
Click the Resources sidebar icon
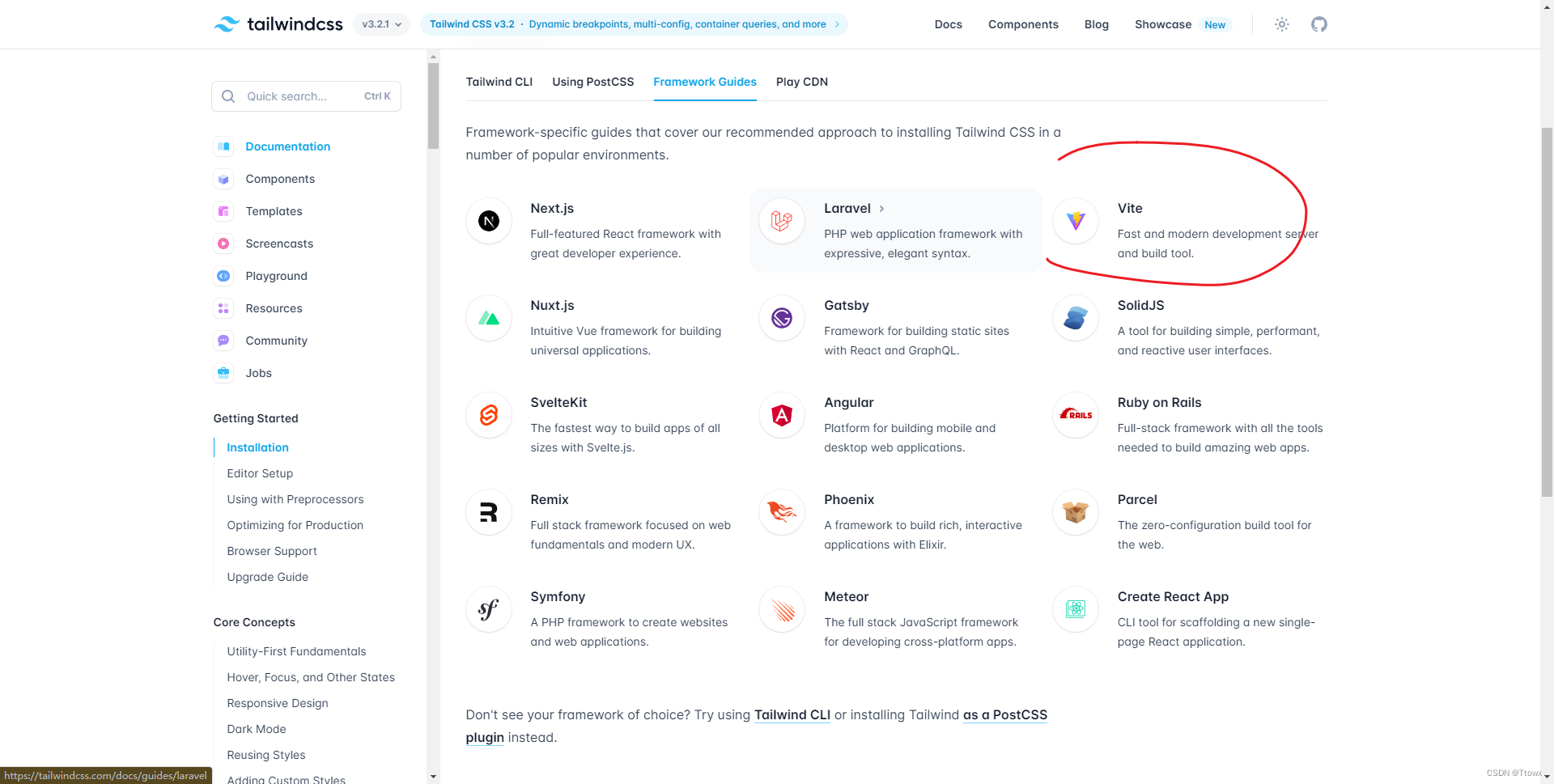223,308
